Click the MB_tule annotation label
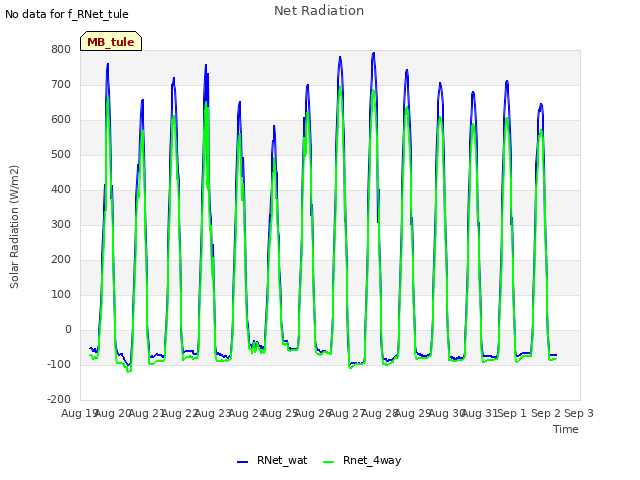The height and width of the screenshot is (480, 640). pyautogui.click(x=111, y=42)
